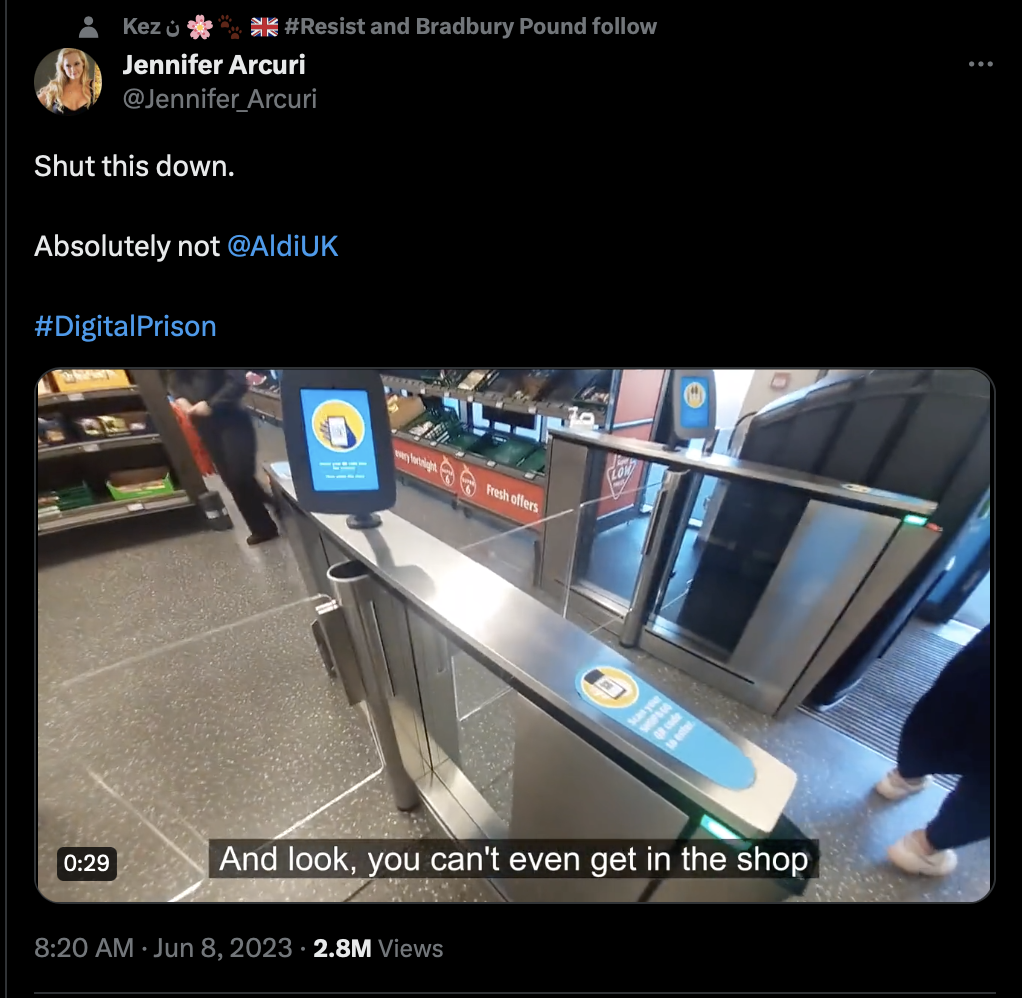Screen dimensions: 1022x998
Task: Click the person icon beside Kez
Action: [88, 27]
